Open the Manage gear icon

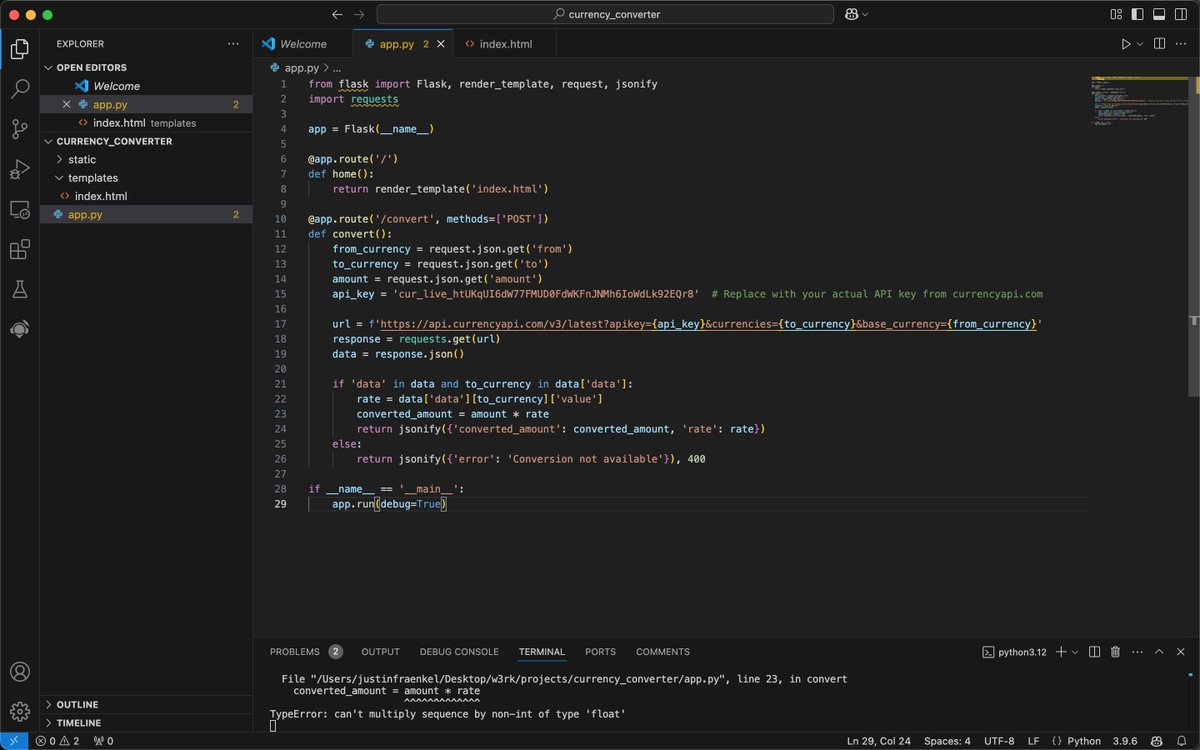coord(19,711)
